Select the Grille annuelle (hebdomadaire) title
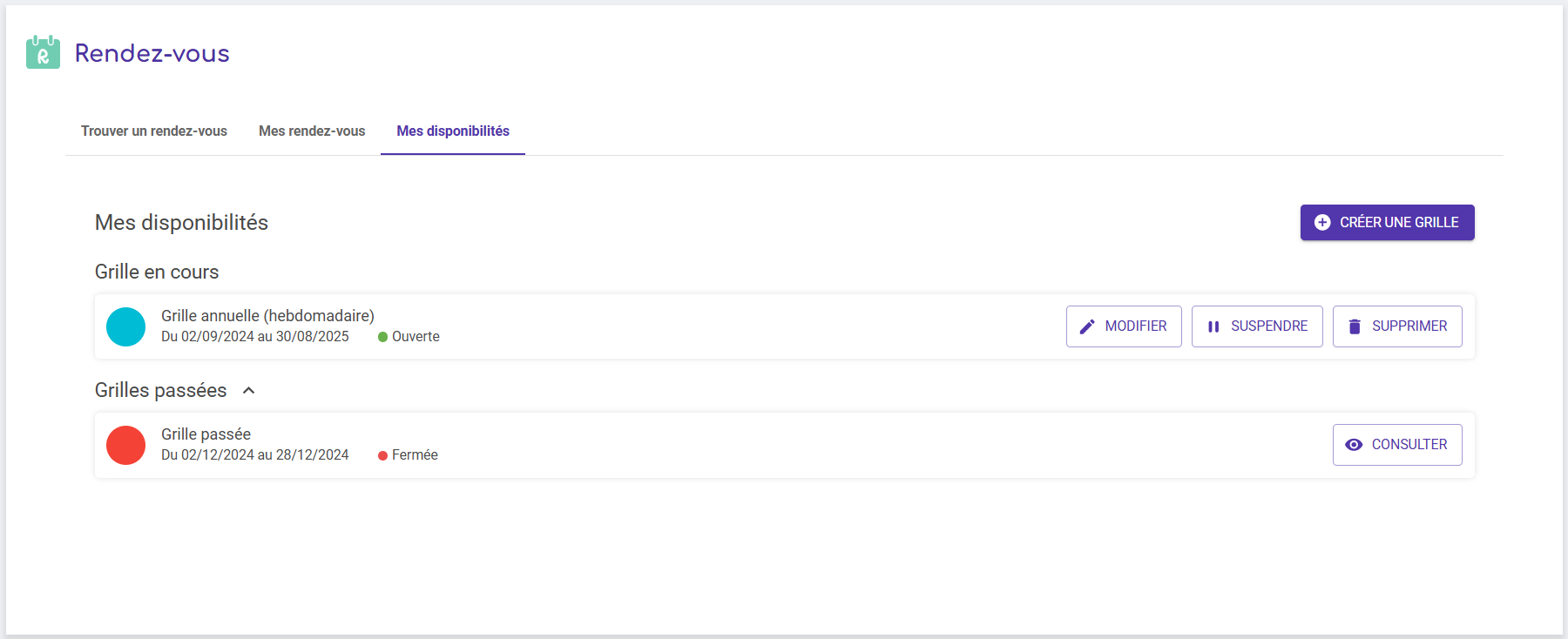The image size is (1568, 639). point(267,316)
